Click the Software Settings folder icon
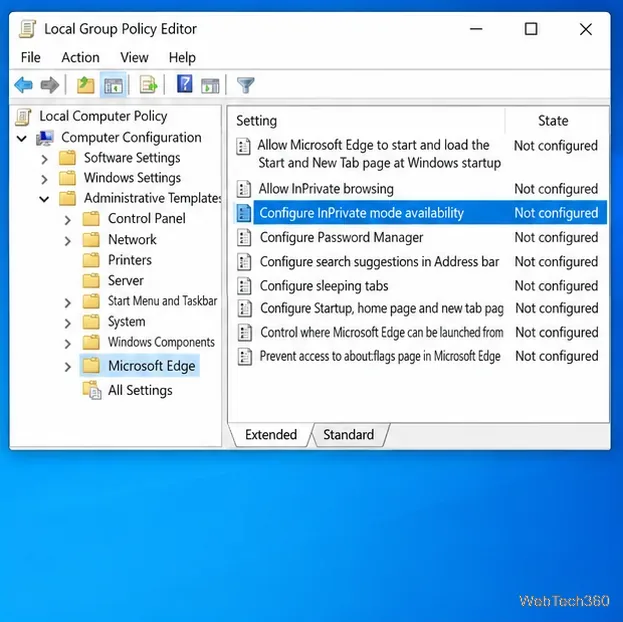The image size is (623, 622). [x=67, y=158]
